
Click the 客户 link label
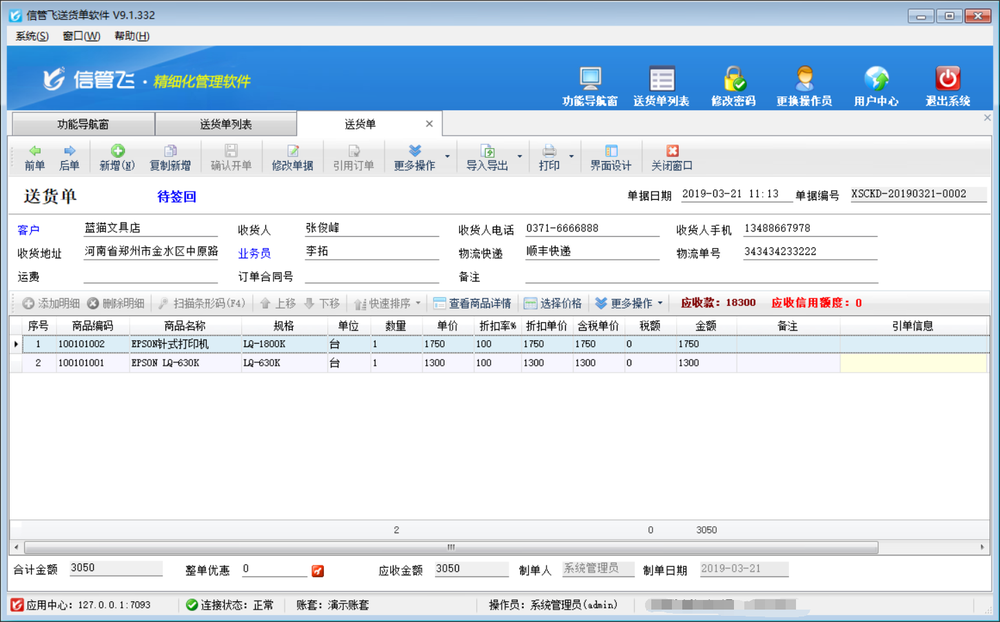click(28, 231)
